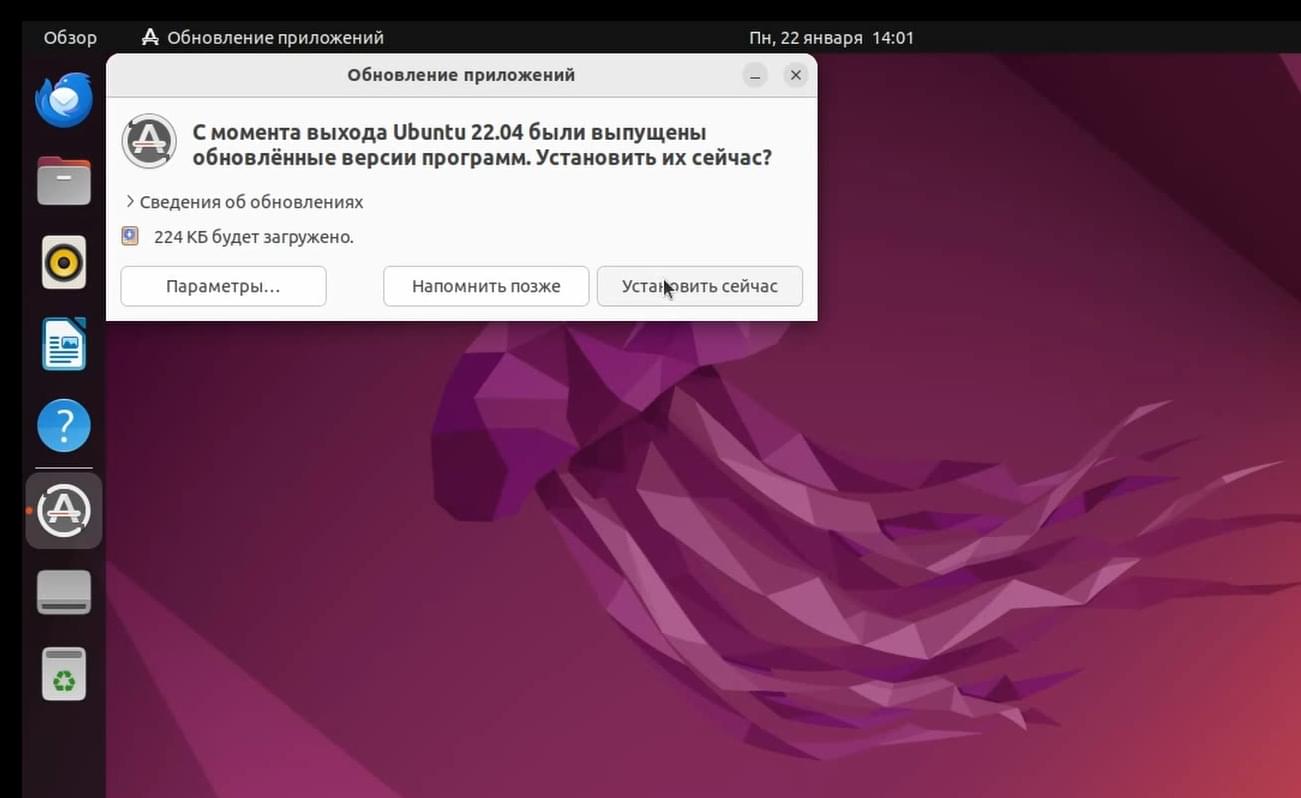
Task: Close the update dialog window
Action: pos(796,75)
